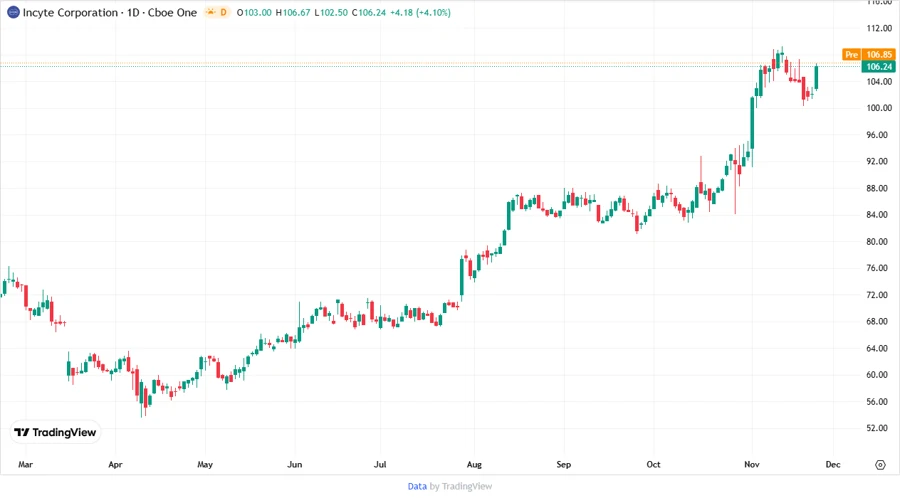Image resolution: width=900 pixels, height=498 pixels.
Task: Click the 56.00 price axis label
Action: pyautogui.click(x=878, y=402)
